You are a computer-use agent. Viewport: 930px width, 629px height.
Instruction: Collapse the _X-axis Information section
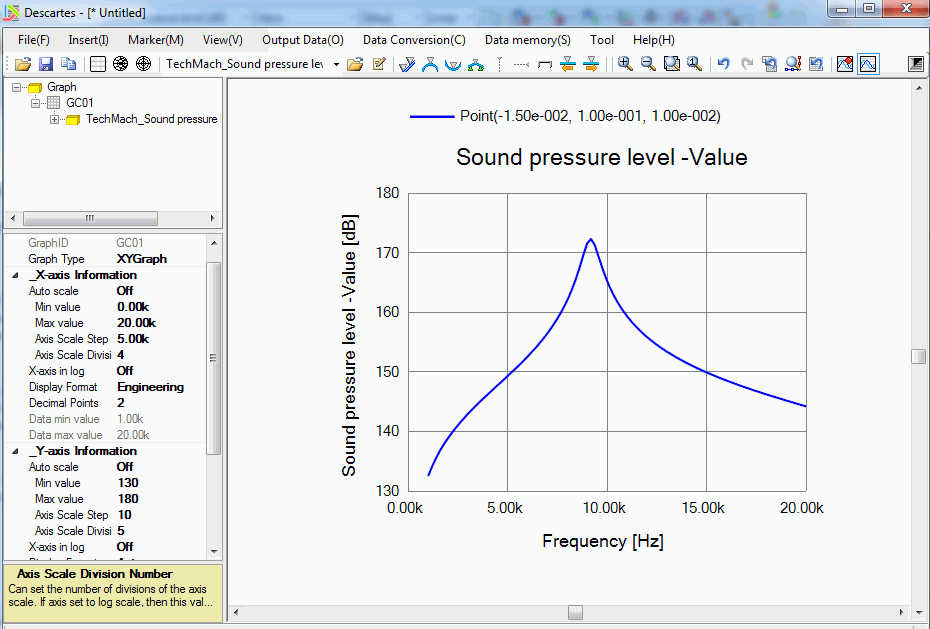15,275
